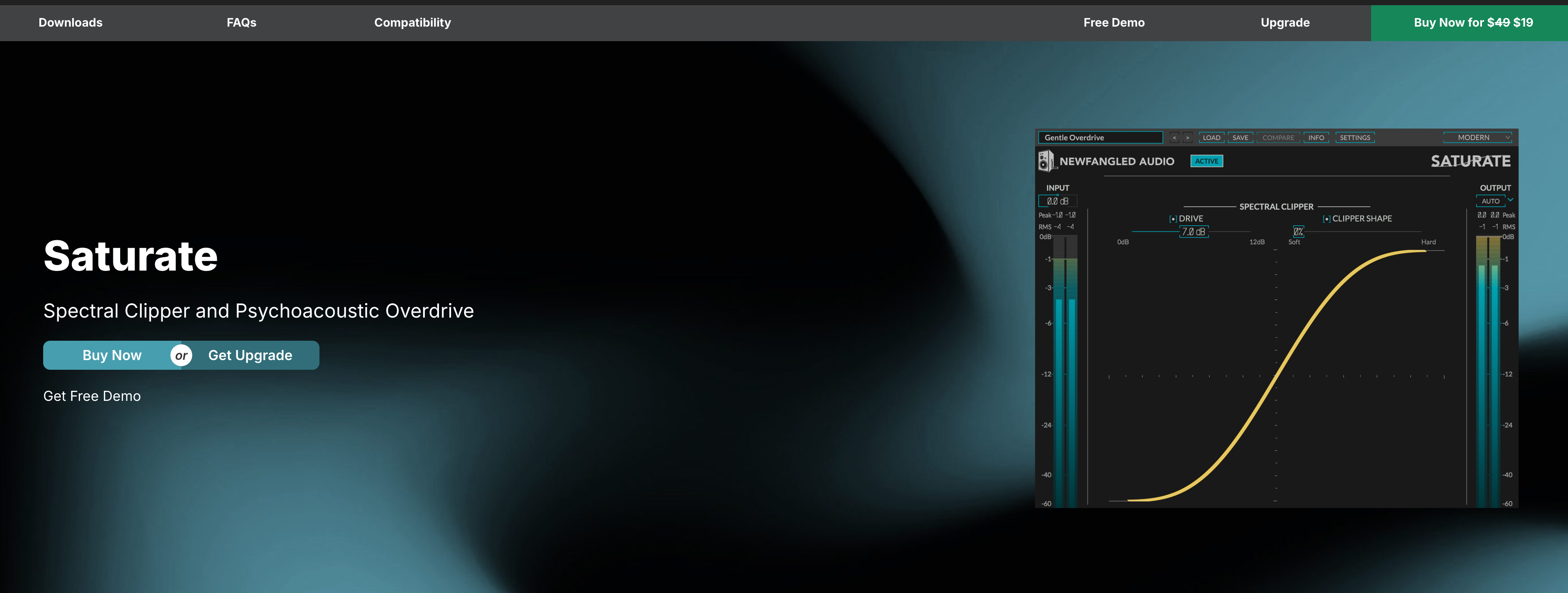1568x593 pixels.
Task: Click the previous preset arrow button
Action: [x=1174, y=138]
